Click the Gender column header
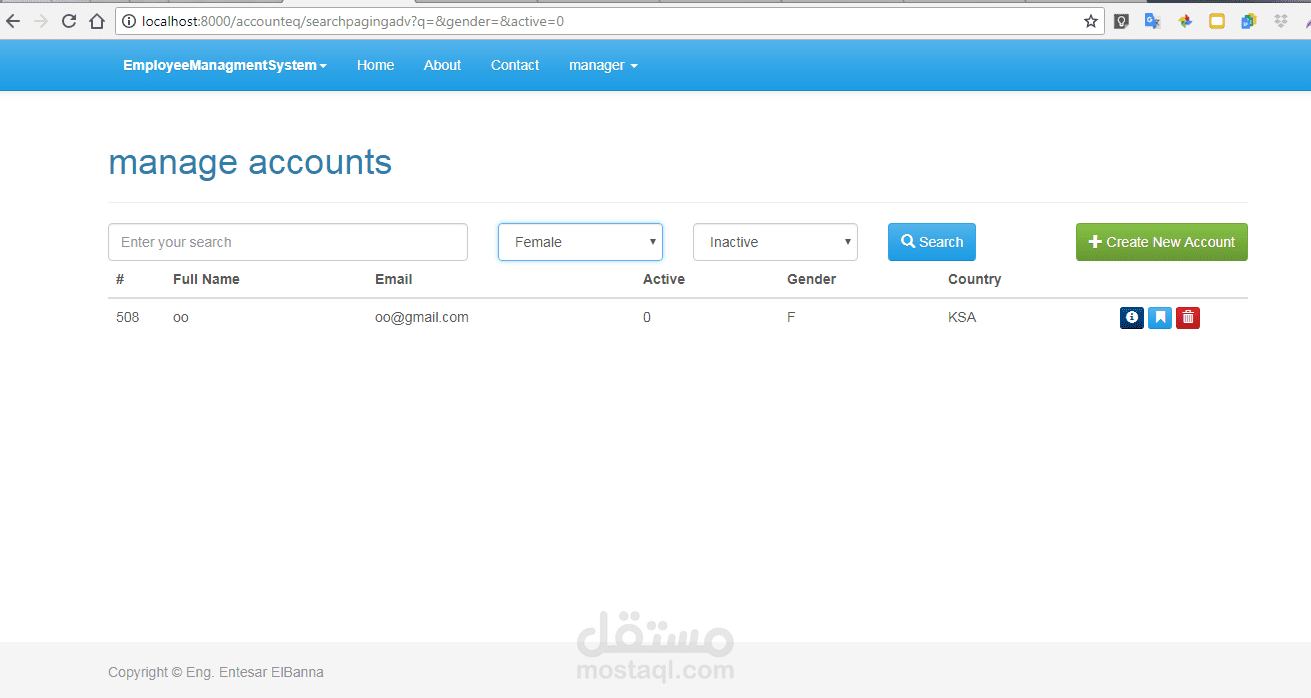Viewport: 1311px width, 698px height. point(811,279)
